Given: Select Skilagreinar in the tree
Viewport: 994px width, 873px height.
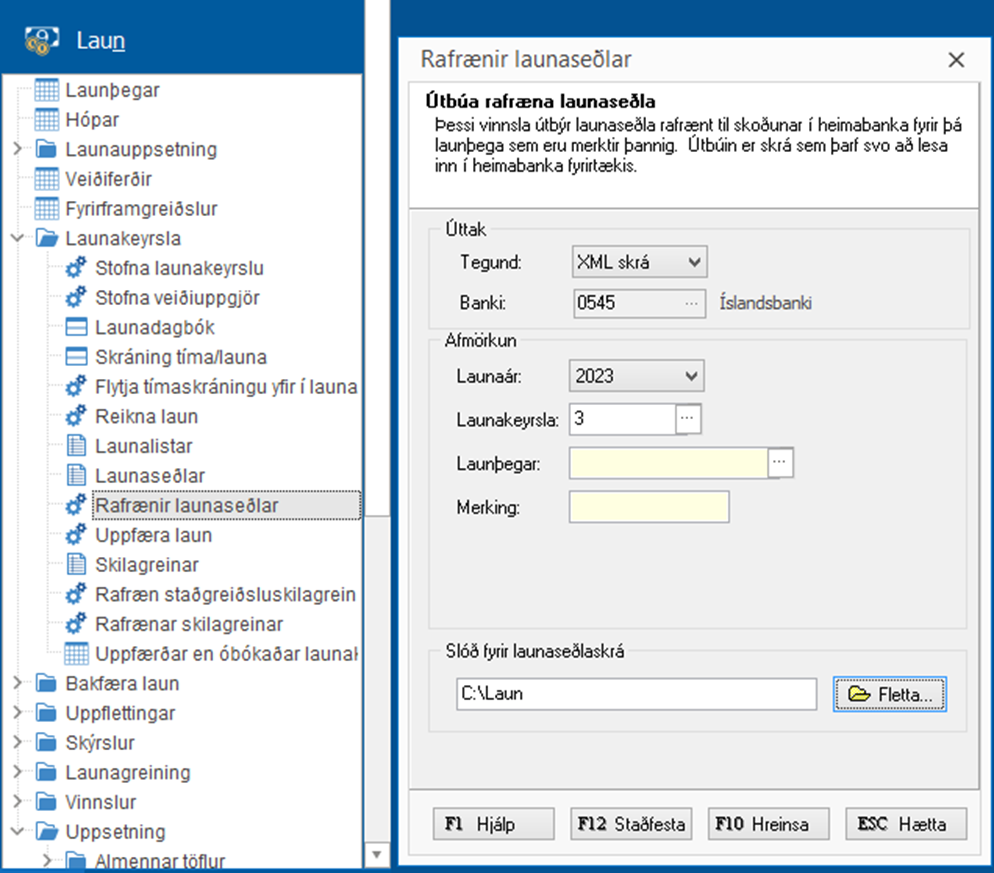Looking at the screenshot, I should pos(147,565).
